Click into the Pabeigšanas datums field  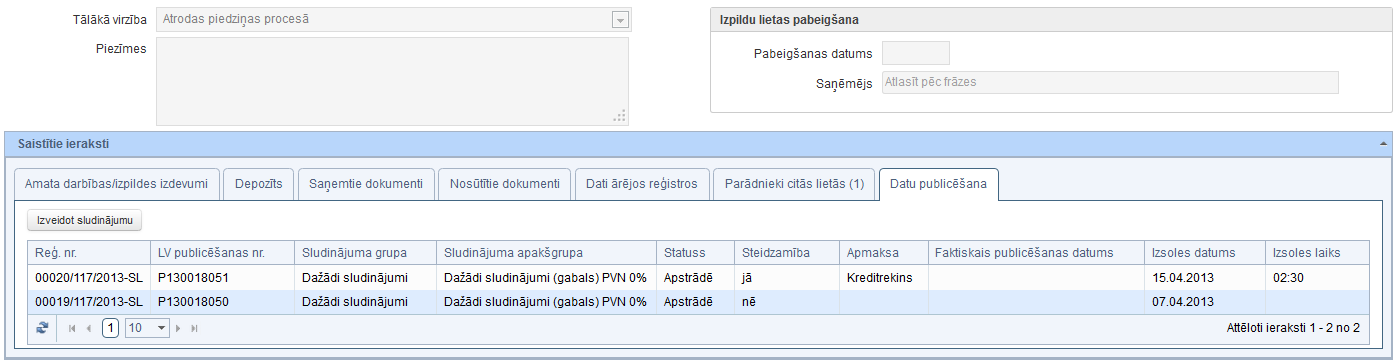click(x=915, y=53)
